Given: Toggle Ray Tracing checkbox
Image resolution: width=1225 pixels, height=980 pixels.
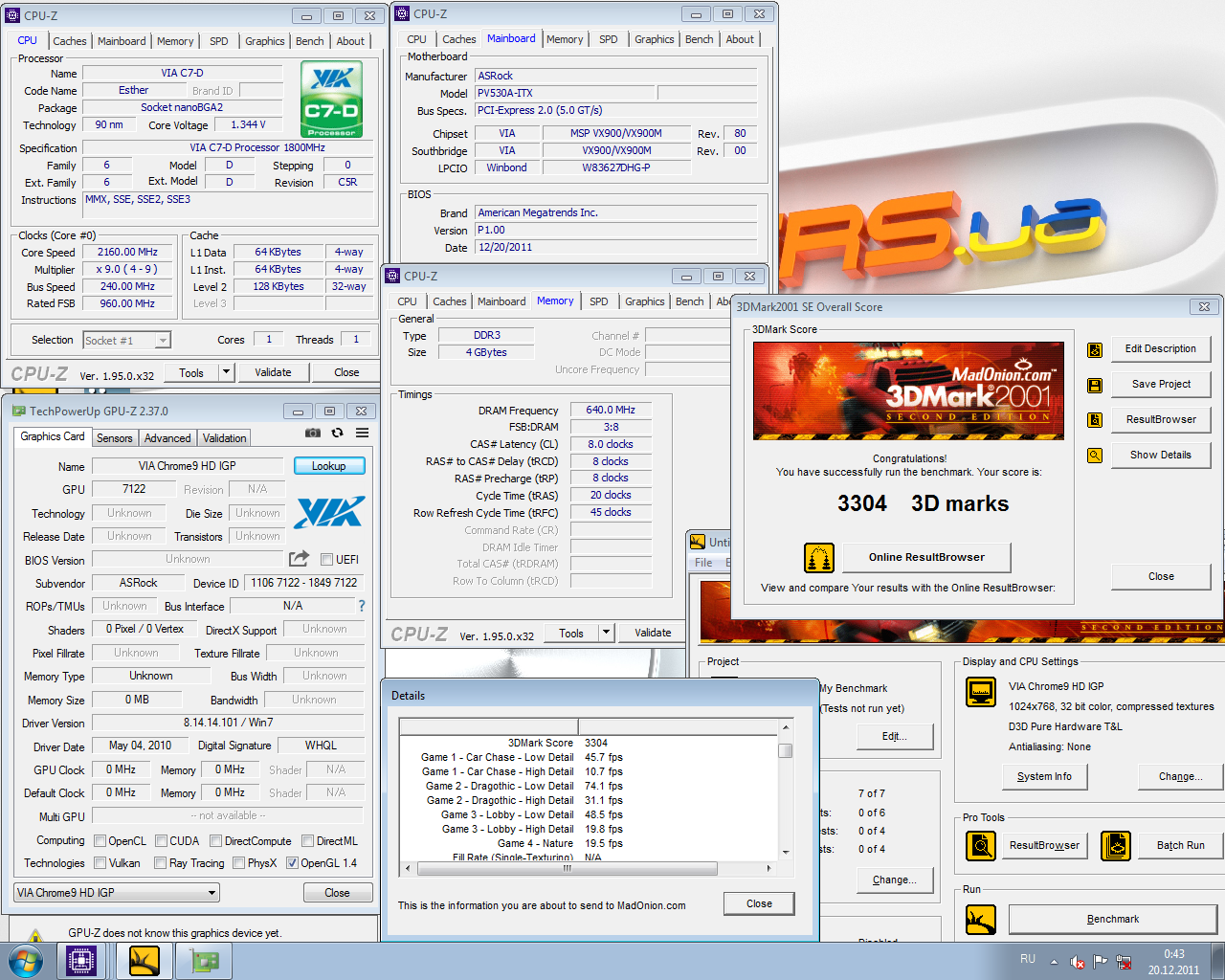Looking at the screenshot, I should (161, 863).
